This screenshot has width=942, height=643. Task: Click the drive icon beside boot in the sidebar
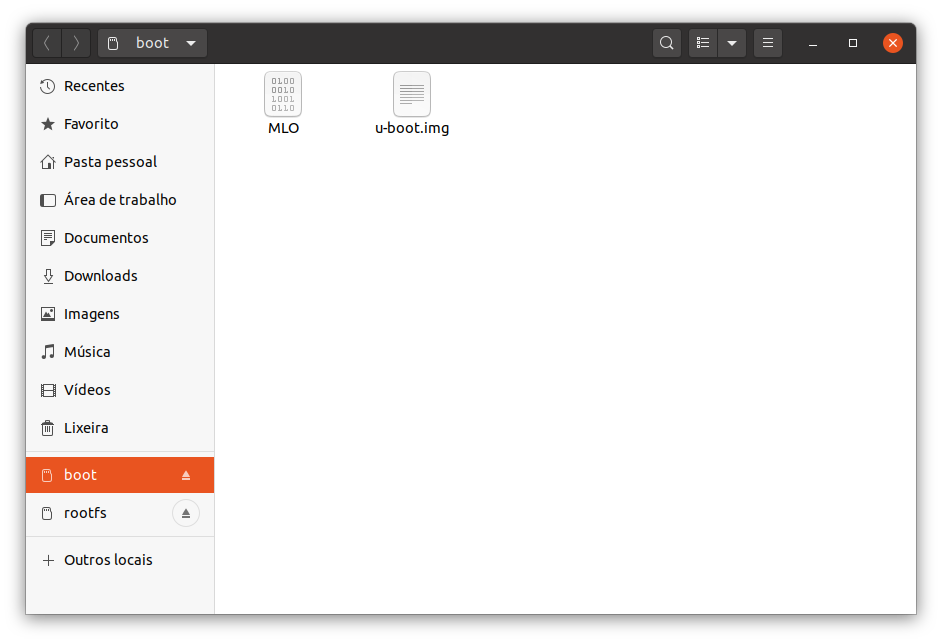coord(47,475)
